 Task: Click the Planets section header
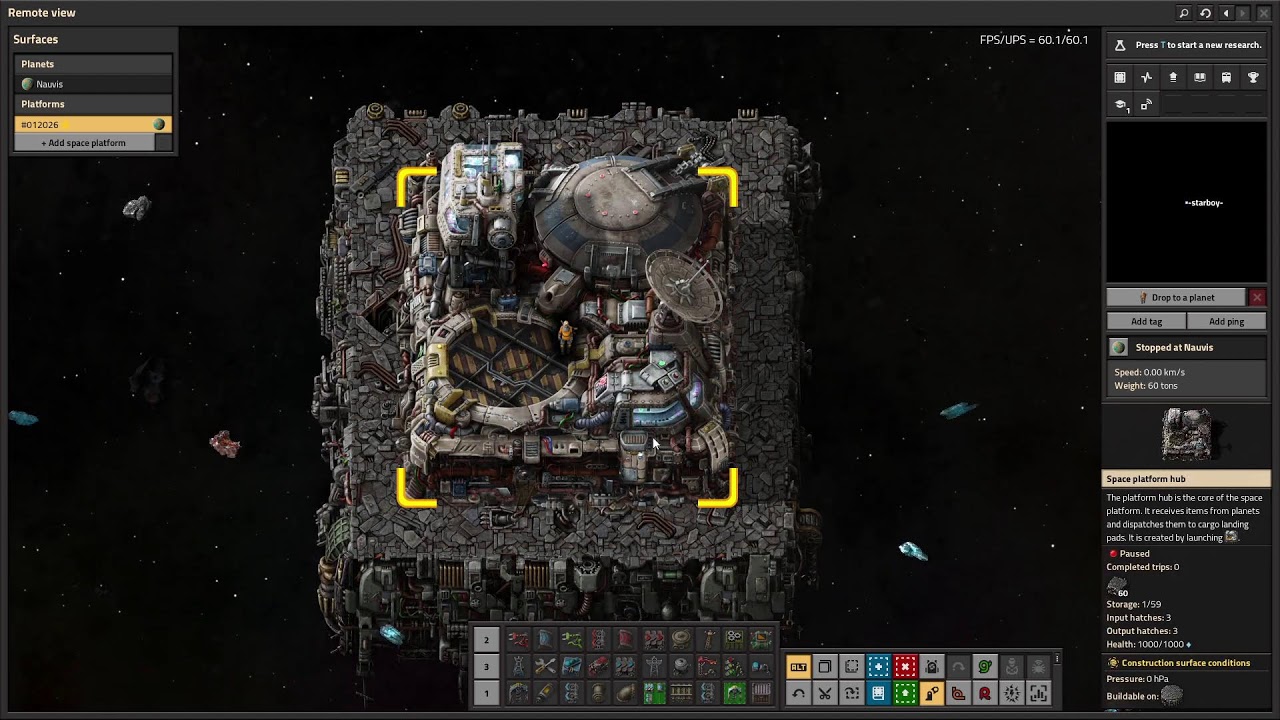click(95, 64)
